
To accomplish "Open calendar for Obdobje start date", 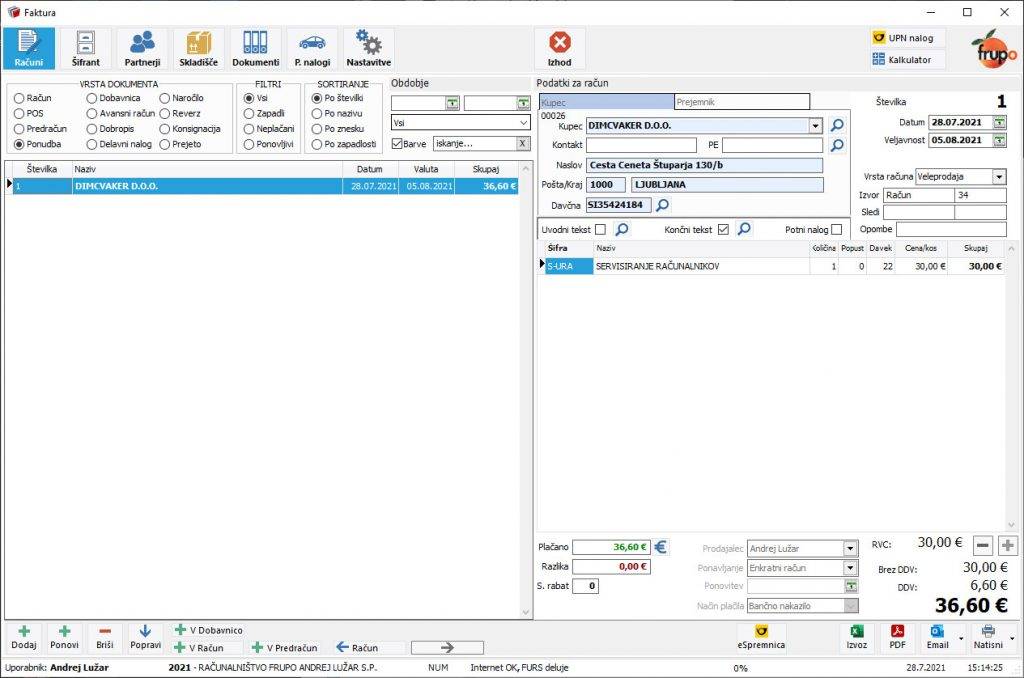I will click(452, 103).
